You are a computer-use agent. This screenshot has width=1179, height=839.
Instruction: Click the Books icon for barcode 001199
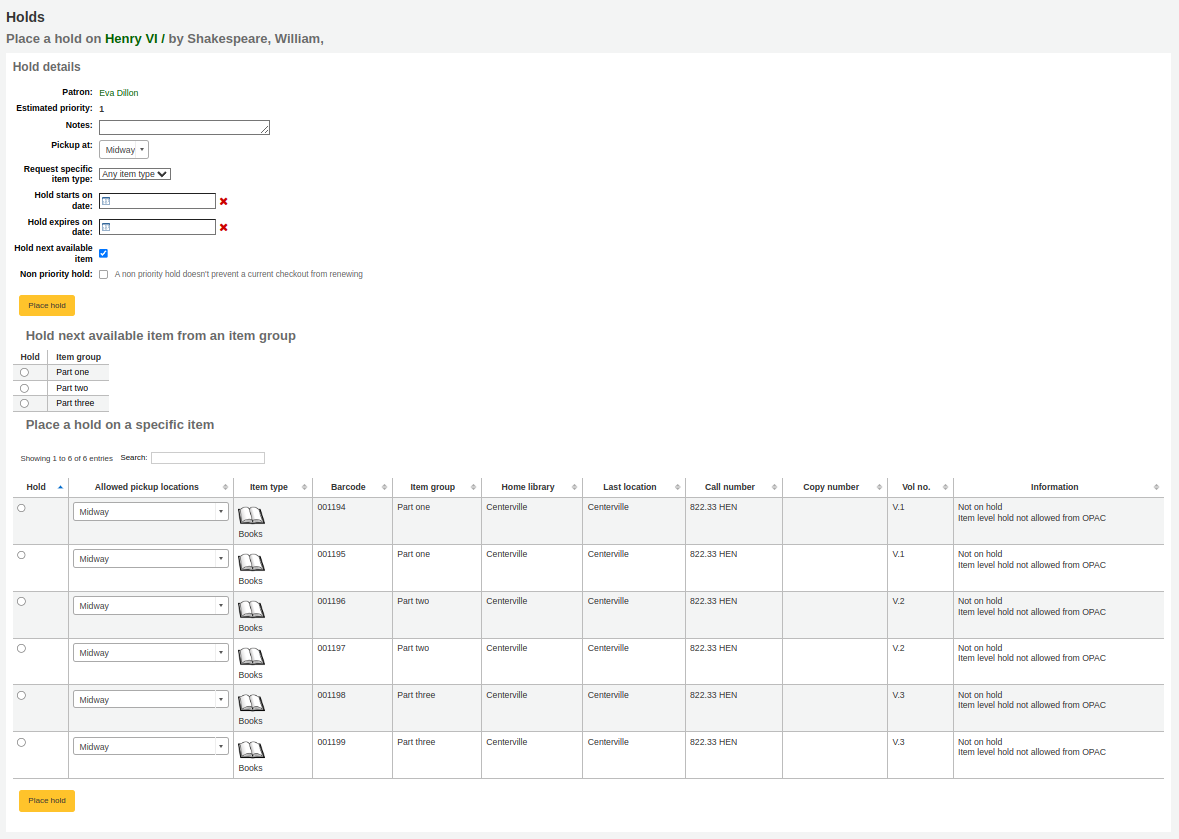point(251,750)
